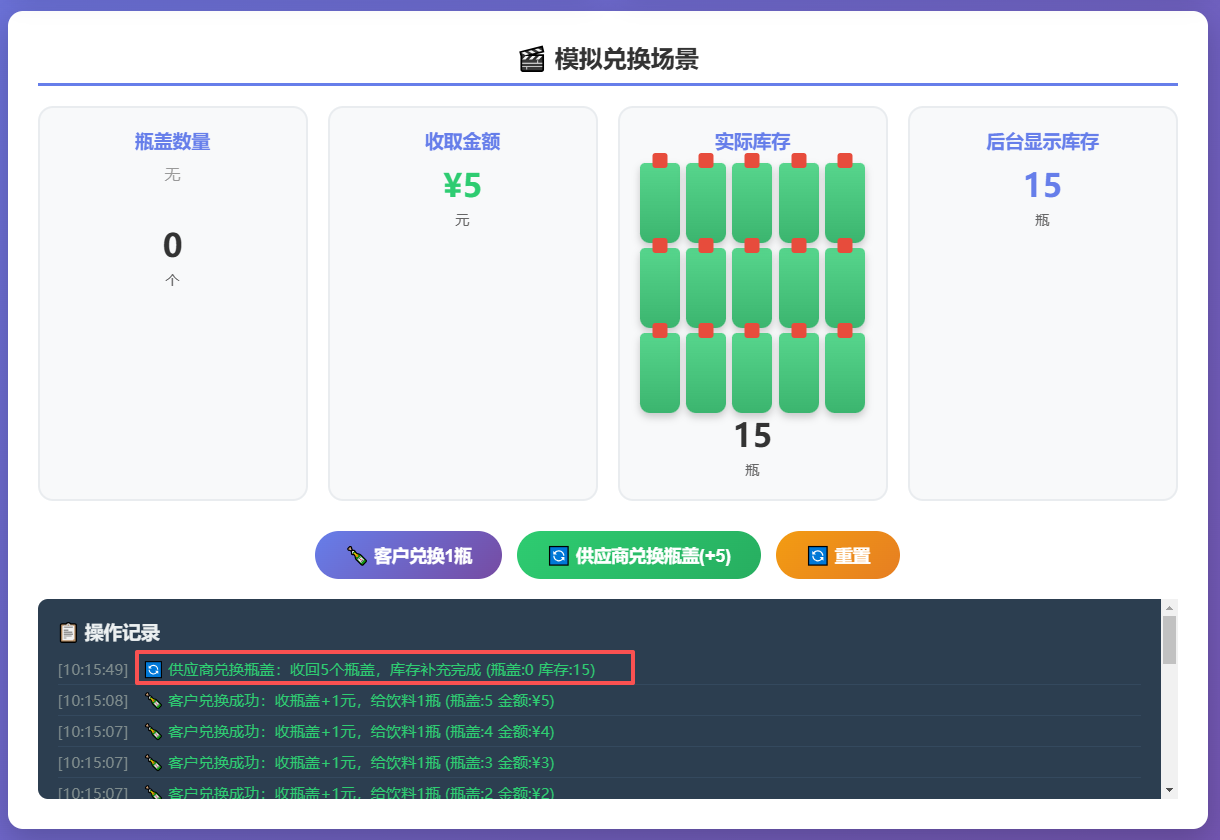Reset the simulation with 重置 button

point(838,555)
